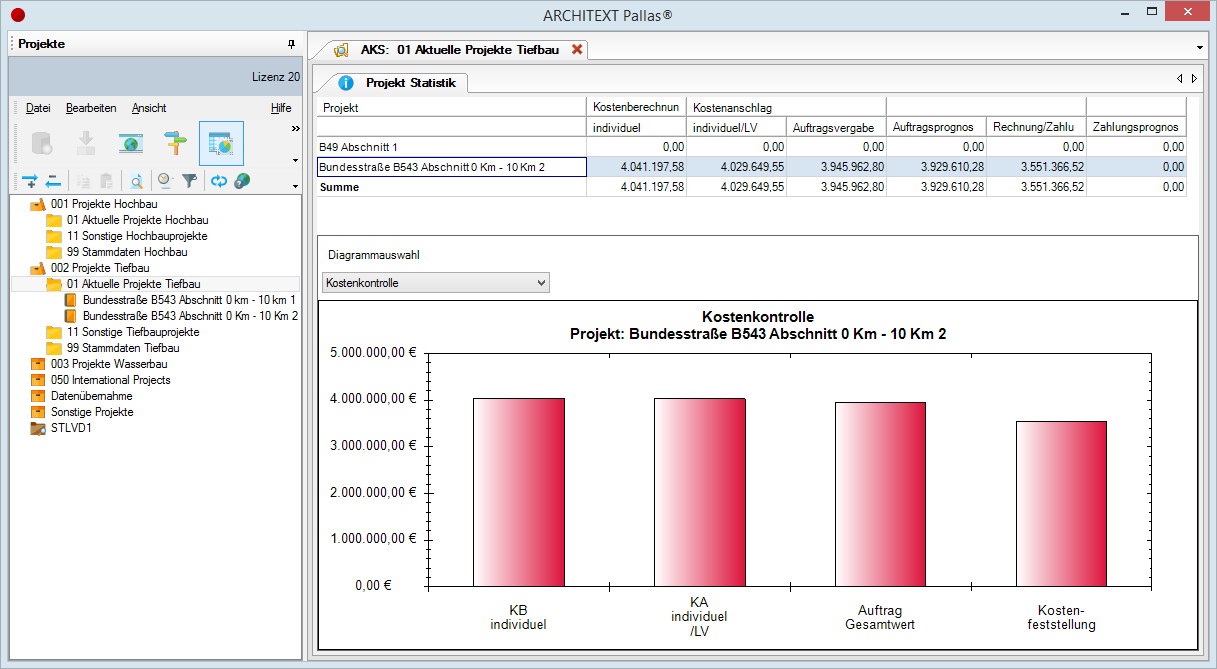The width and height of the screenshot is (1217, 669).
Task: Click the KB individuel chart bar
Action: [x=518, y=492]
